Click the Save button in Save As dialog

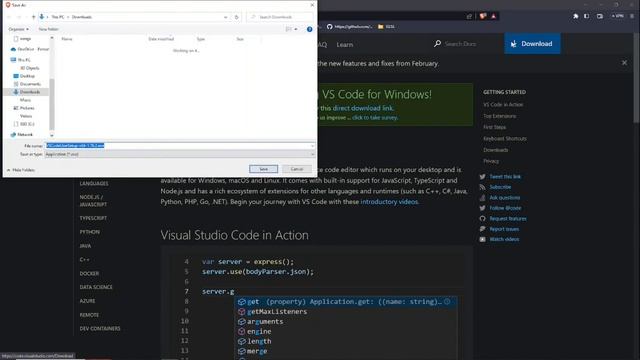[x=263, y=169]
